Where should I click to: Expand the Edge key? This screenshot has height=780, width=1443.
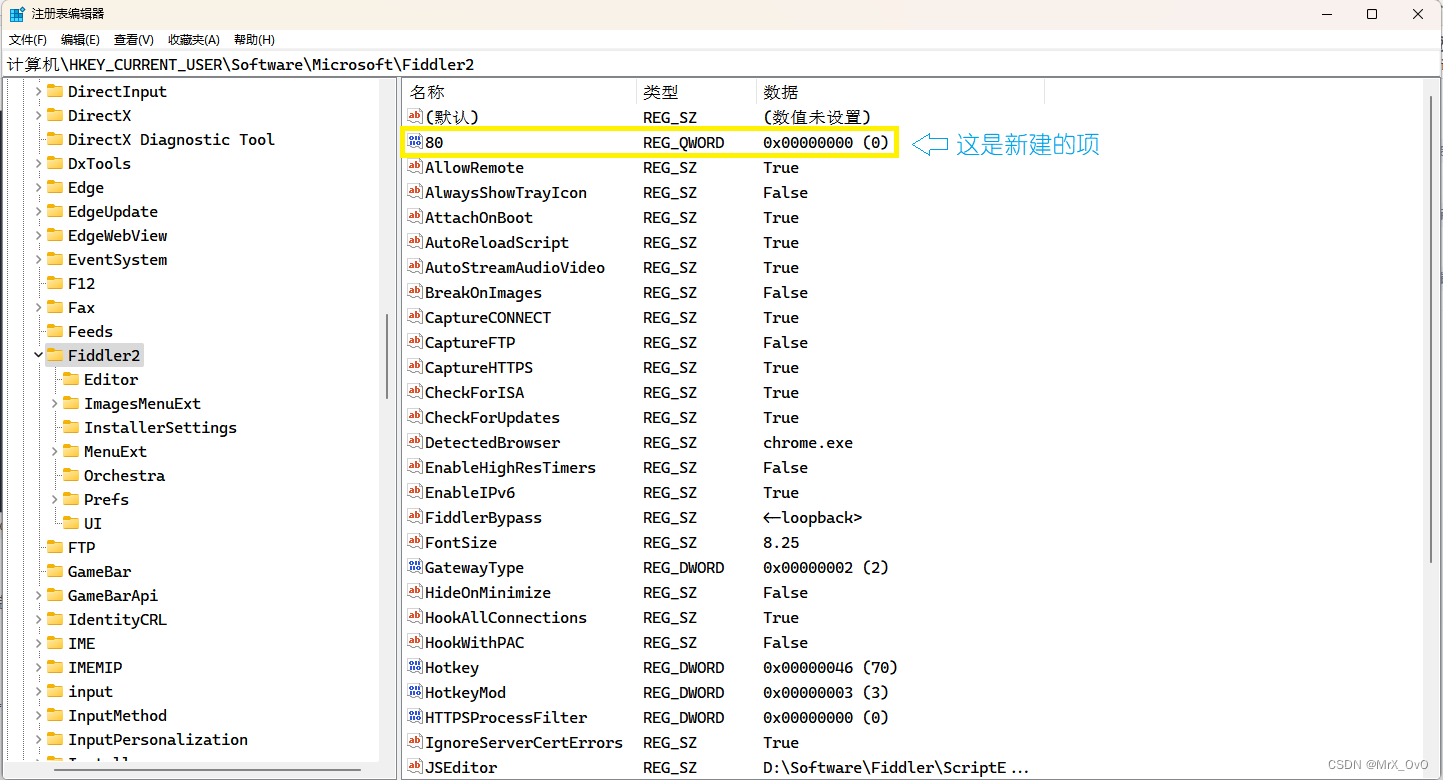pos(38,187)
